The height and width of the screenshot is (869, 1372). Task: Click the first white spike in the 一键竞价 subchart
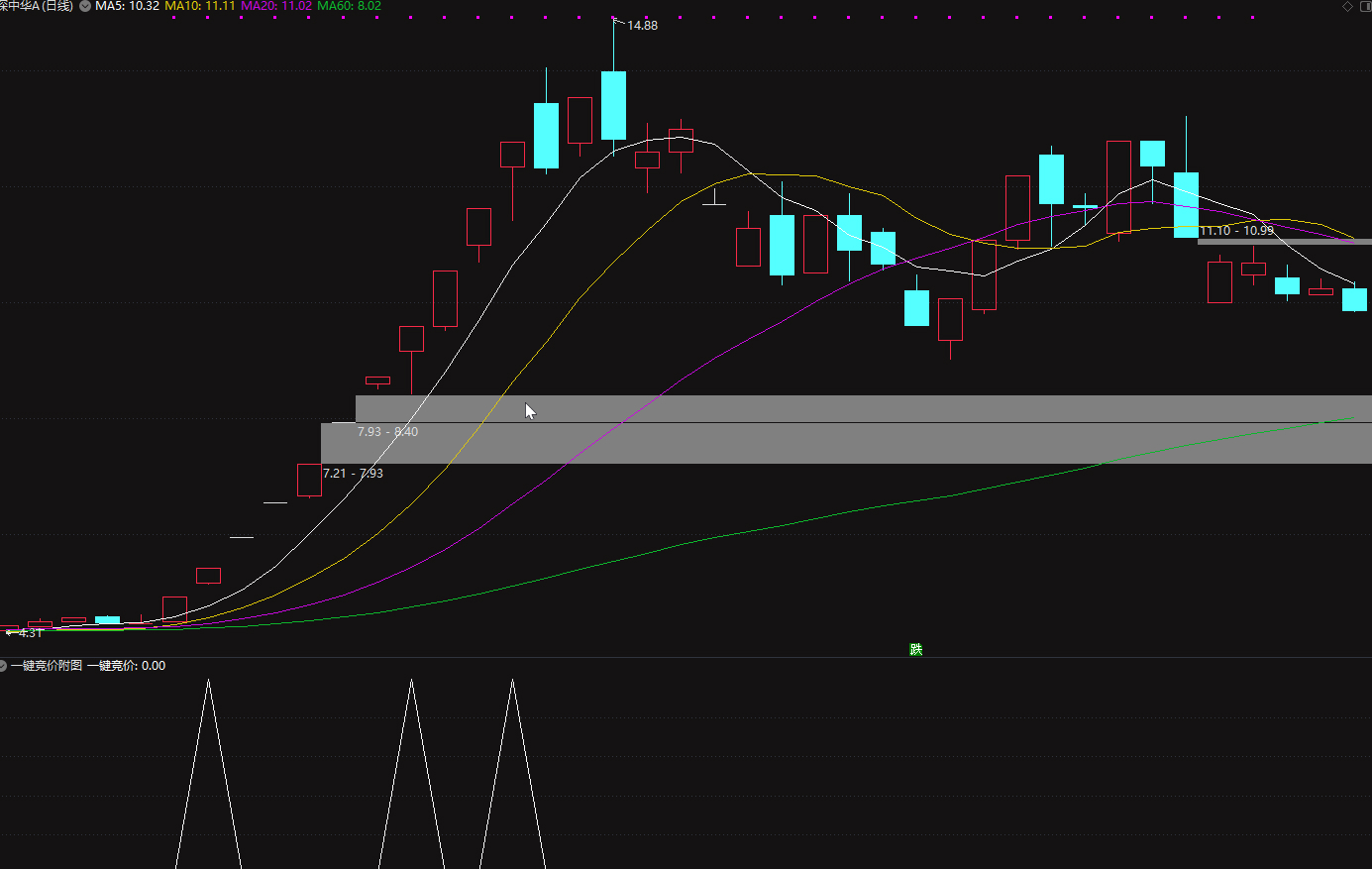coord(208,774)
